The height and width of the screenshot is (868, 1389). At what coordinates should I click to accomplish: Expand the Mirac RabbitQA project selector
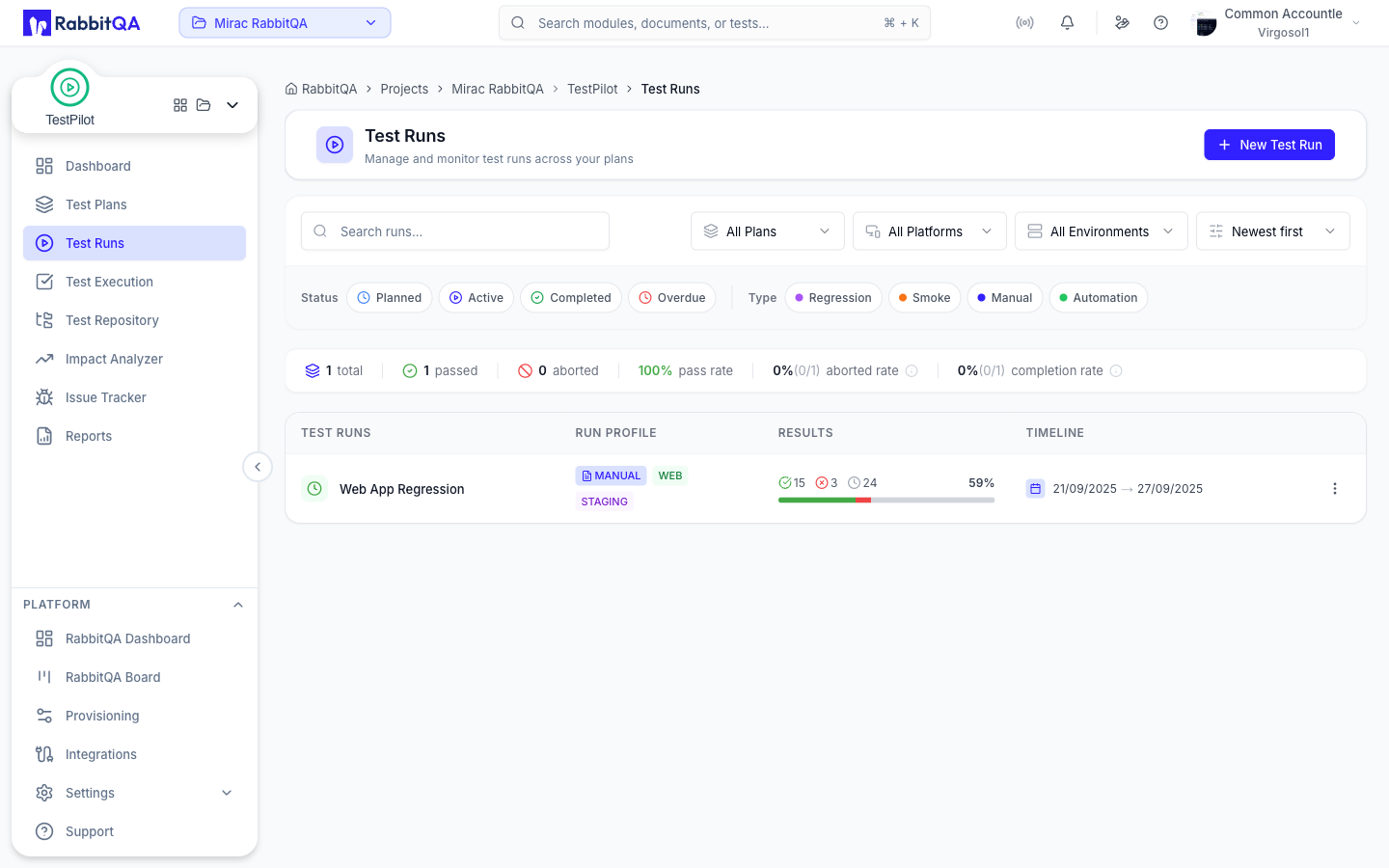coord(285,23)
